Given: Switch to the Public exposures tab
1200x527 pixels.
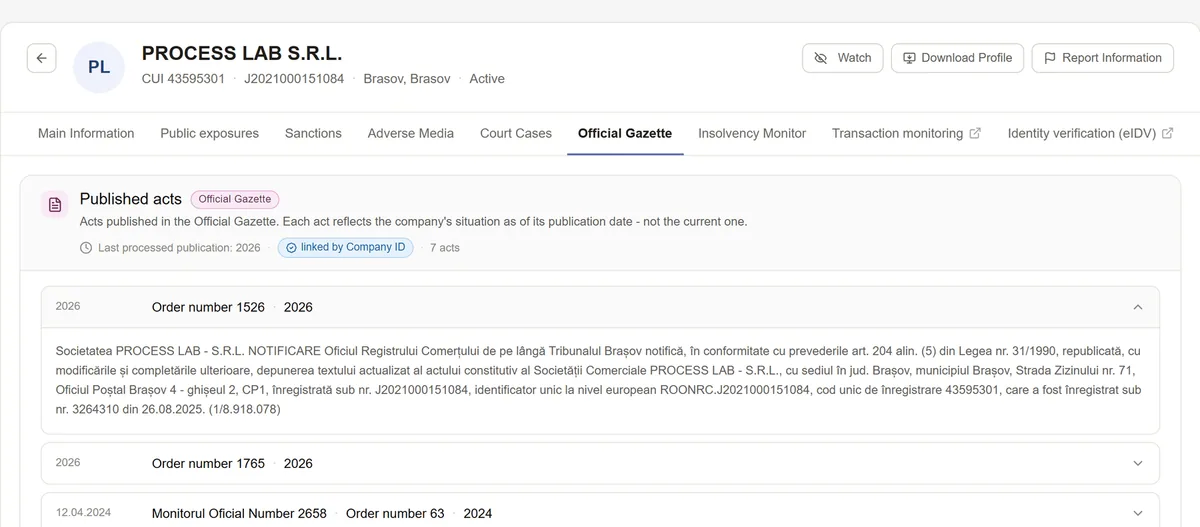Looking at the screenshot, I should pyautogui.click(x=209, y=133).
